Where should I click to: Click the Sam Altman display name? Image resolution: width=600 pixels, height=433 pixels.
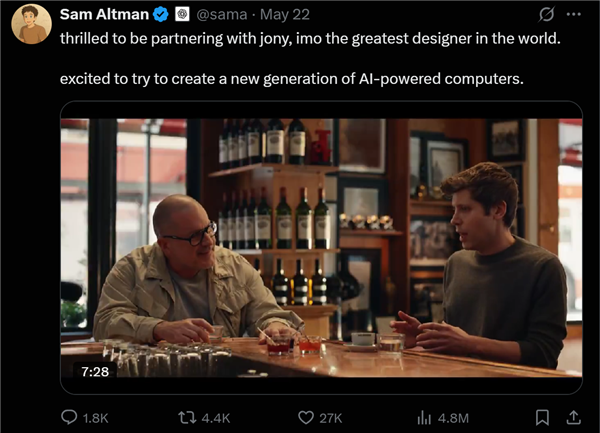tap(103, 14)
